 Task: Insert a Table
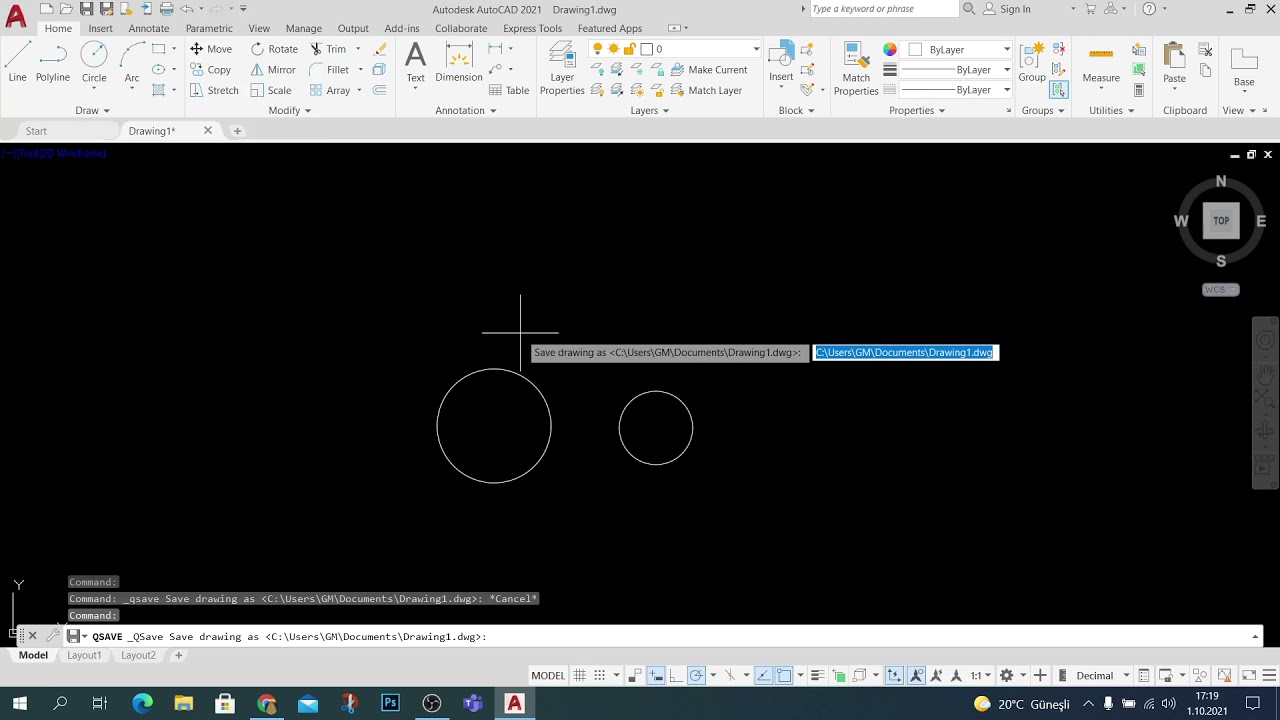pyautogui.click(x=509, y=90)
